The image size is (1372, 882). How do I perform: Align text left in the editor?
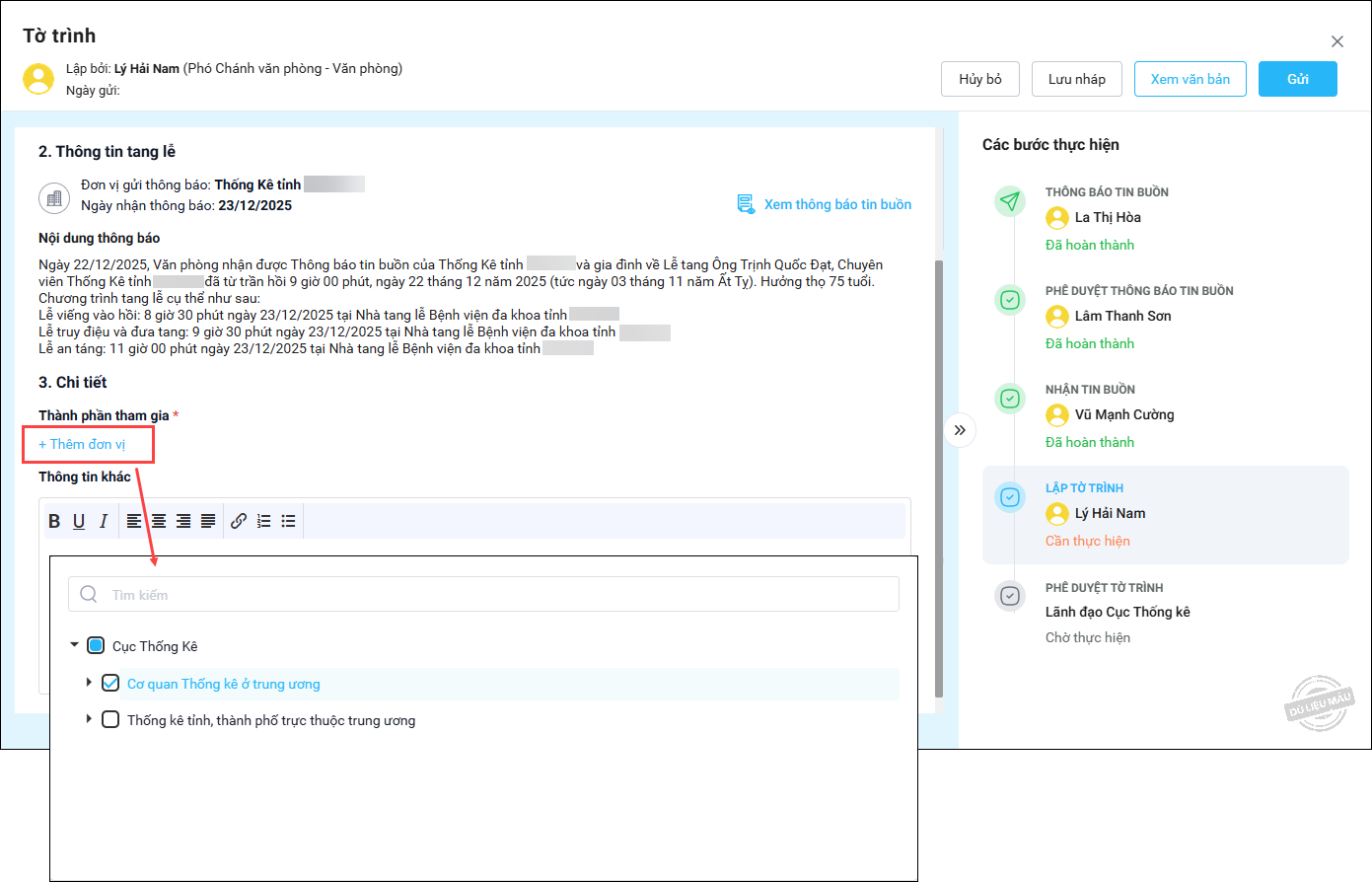[x=134, y=521]
